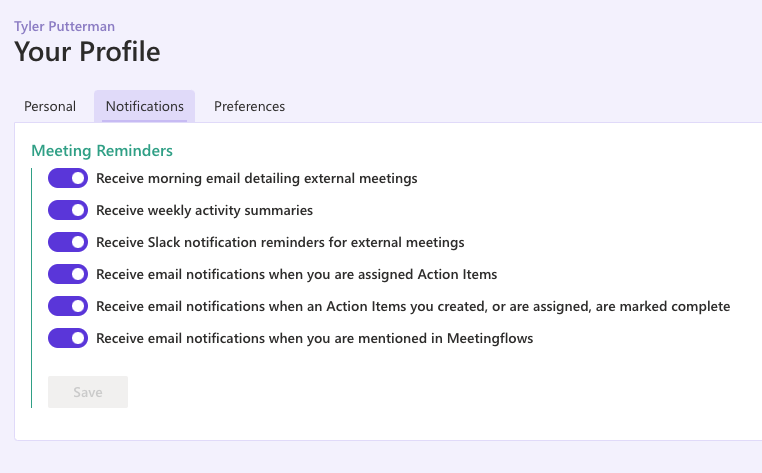Click the Action Items marked complete label
The width and height of the screenshot is (762, 473).
click(x=413, y=306)
